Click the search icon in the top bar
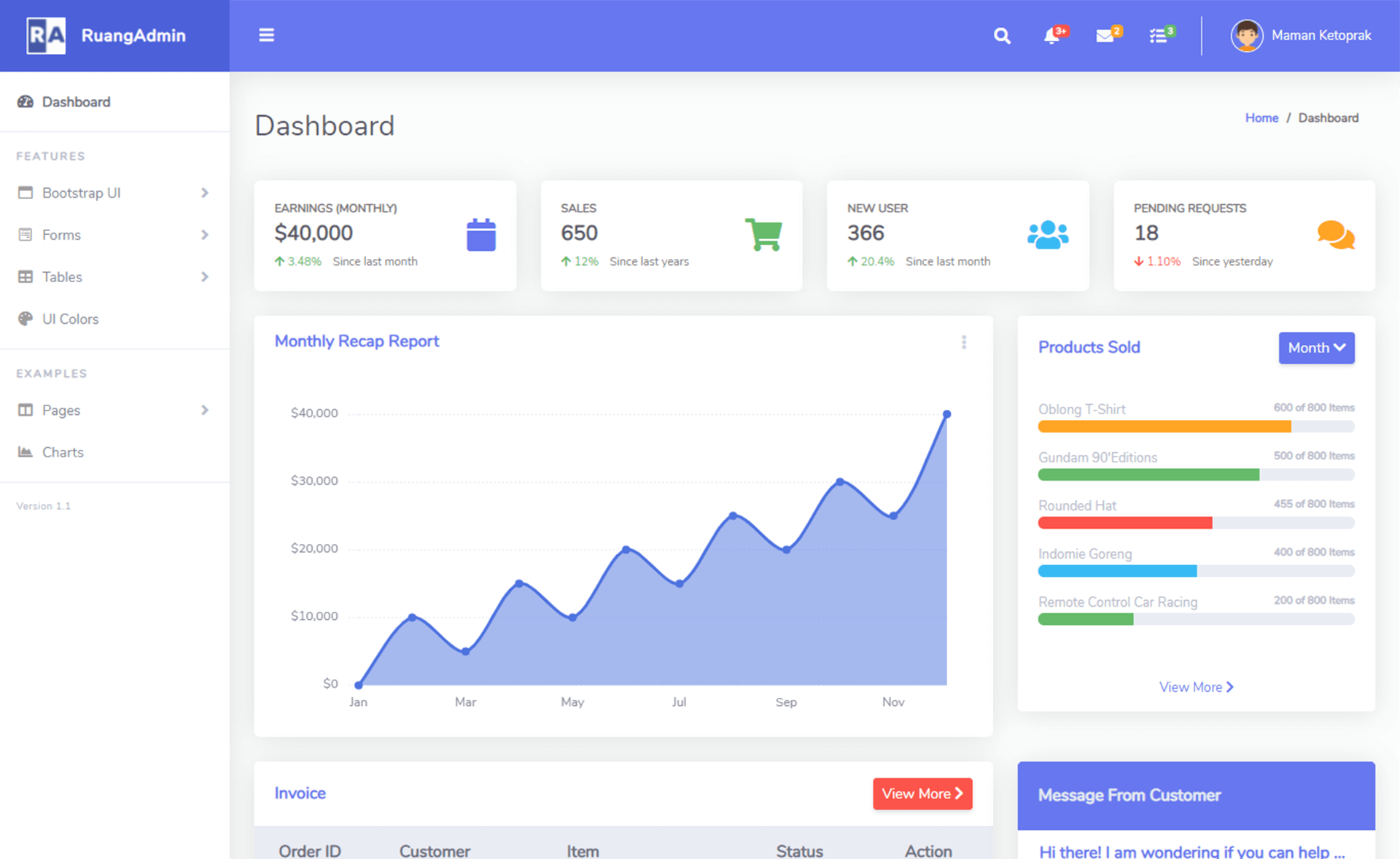This screenshot has height=859, width=1400. [x=1000, y=35]
